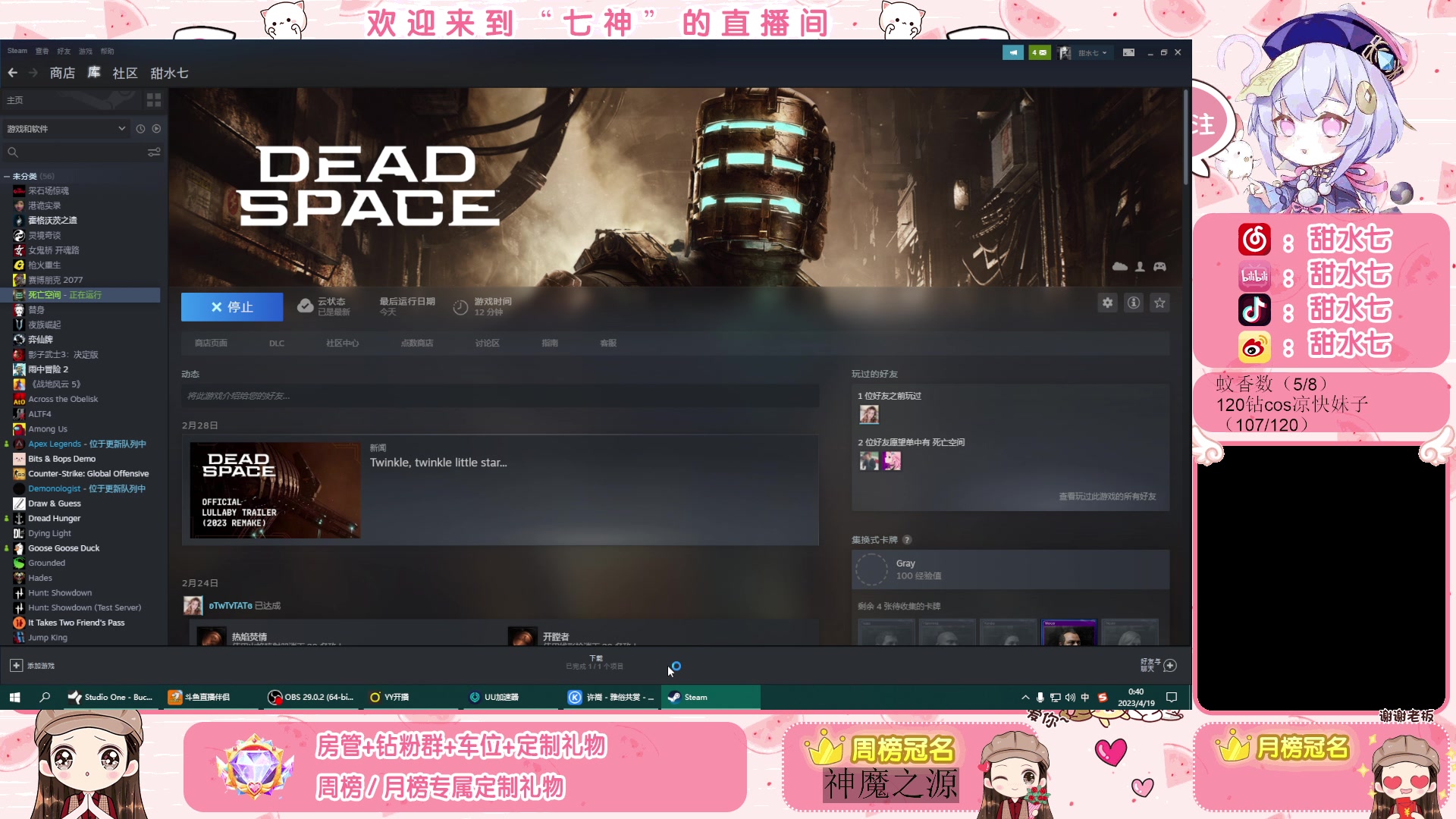Open Dead Space manage settings gear
The image size is (1456, 819).
pyautogui.click(x=1108, y=303)
